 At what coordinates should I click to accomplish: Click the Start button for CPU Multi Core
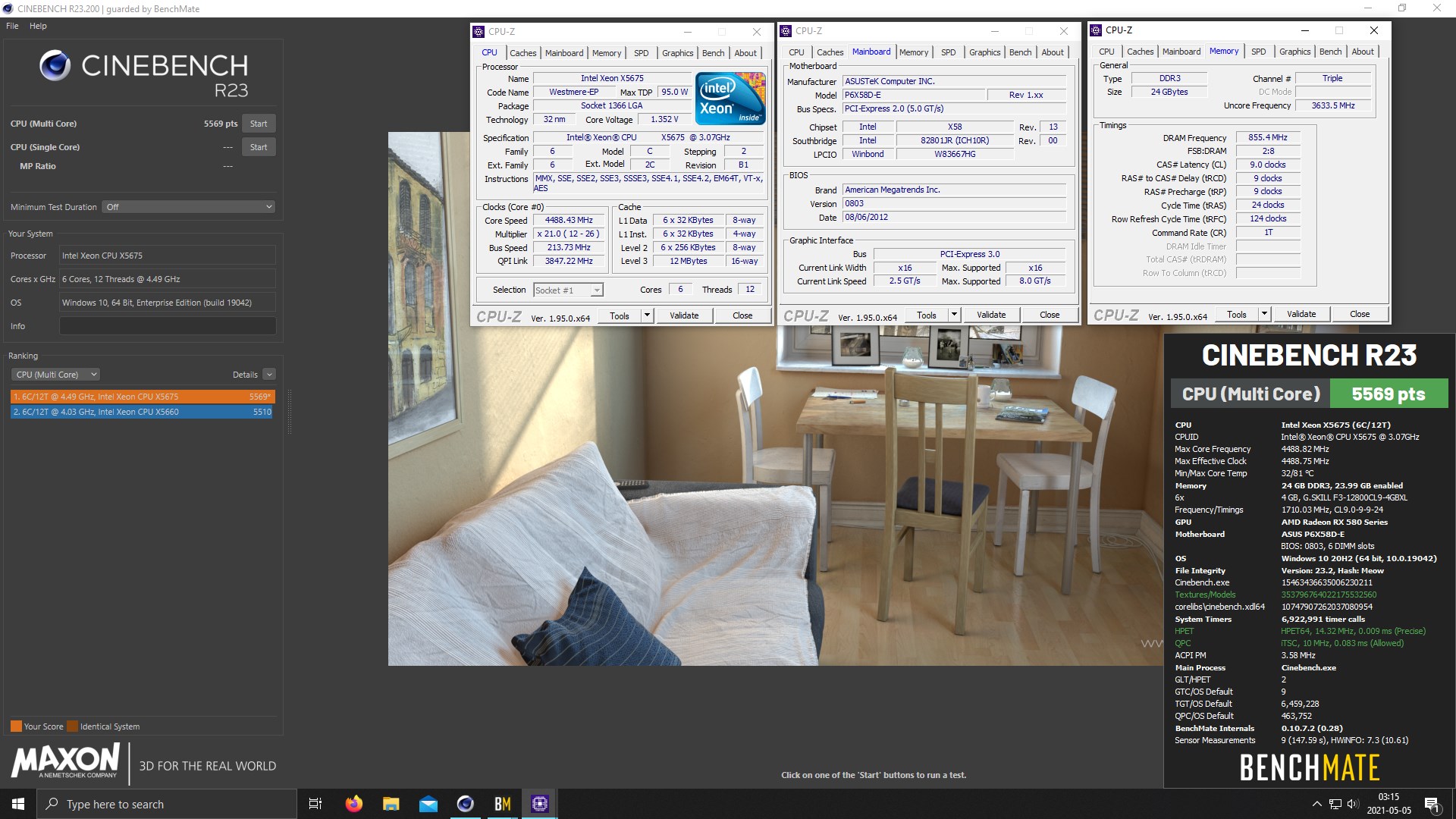coord(258,123)
